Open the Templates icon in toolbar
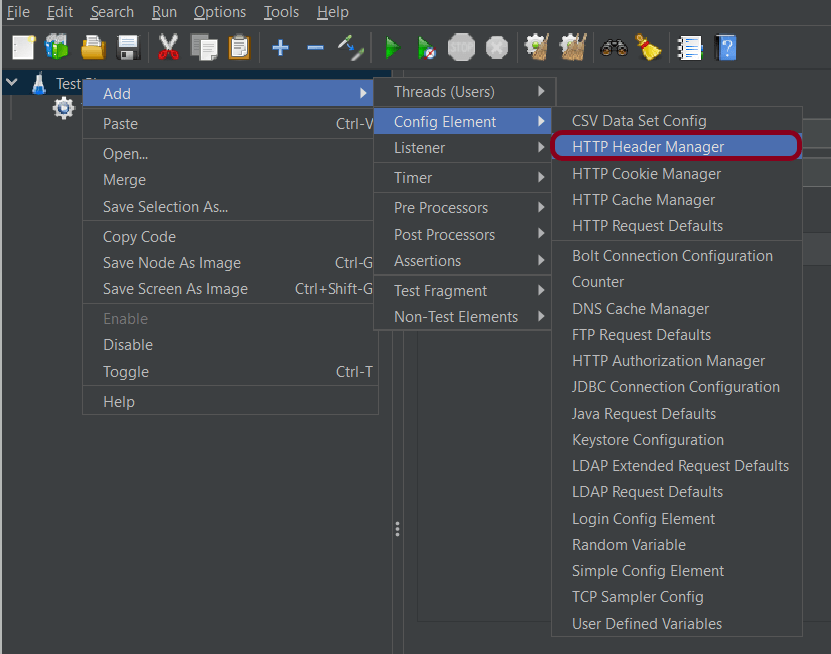This screenshot has height=654, width=831. (56, 47)
